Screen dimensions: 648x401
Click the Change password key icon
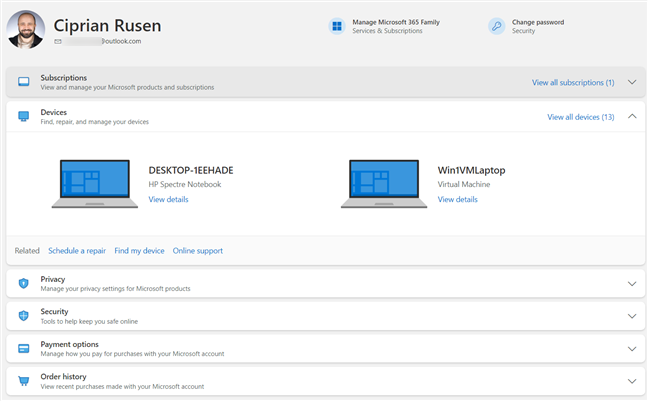tap(496, 26)
